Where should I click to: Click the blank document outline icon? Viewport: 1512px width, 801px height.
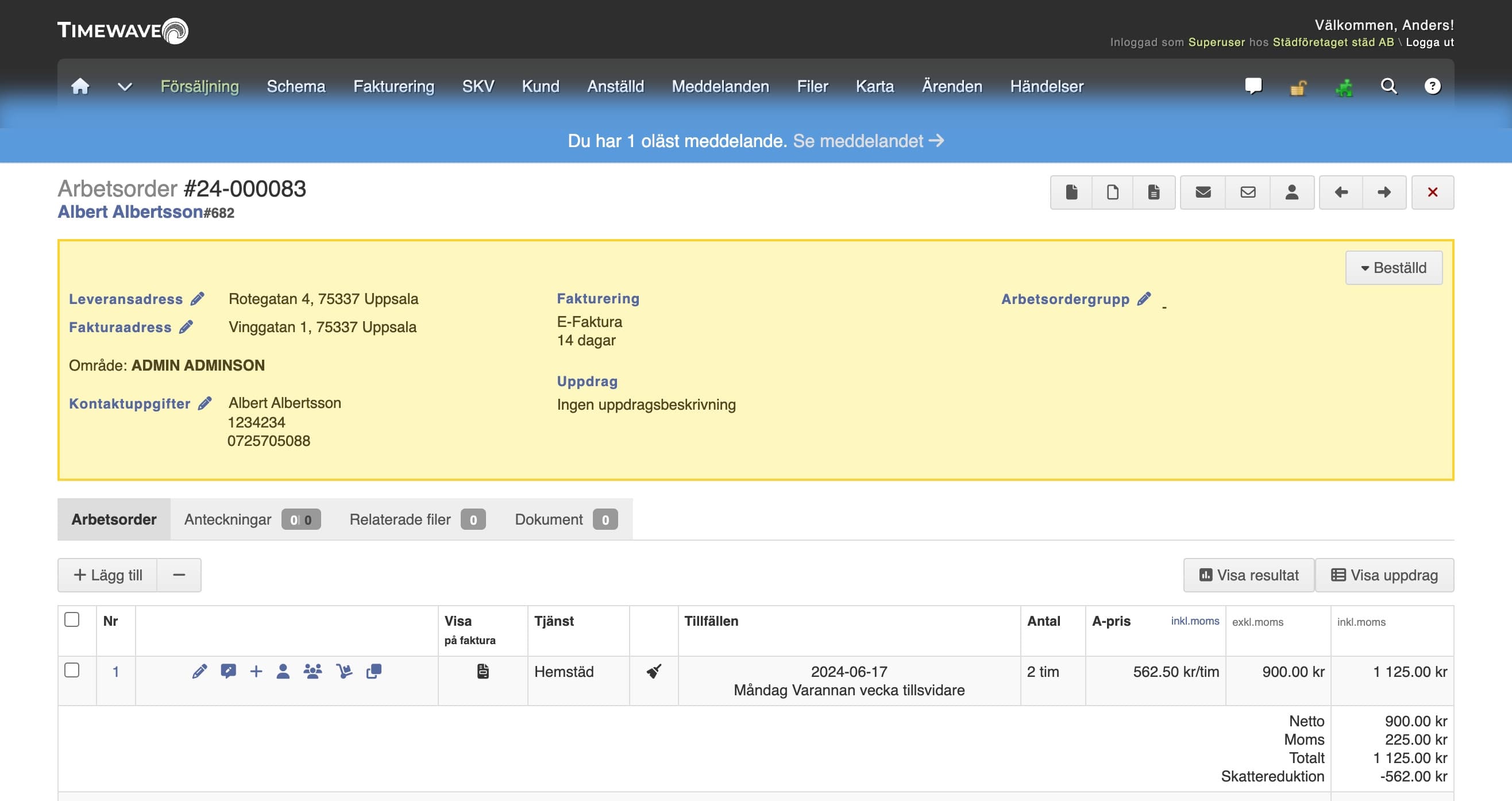click(1112, 192)
